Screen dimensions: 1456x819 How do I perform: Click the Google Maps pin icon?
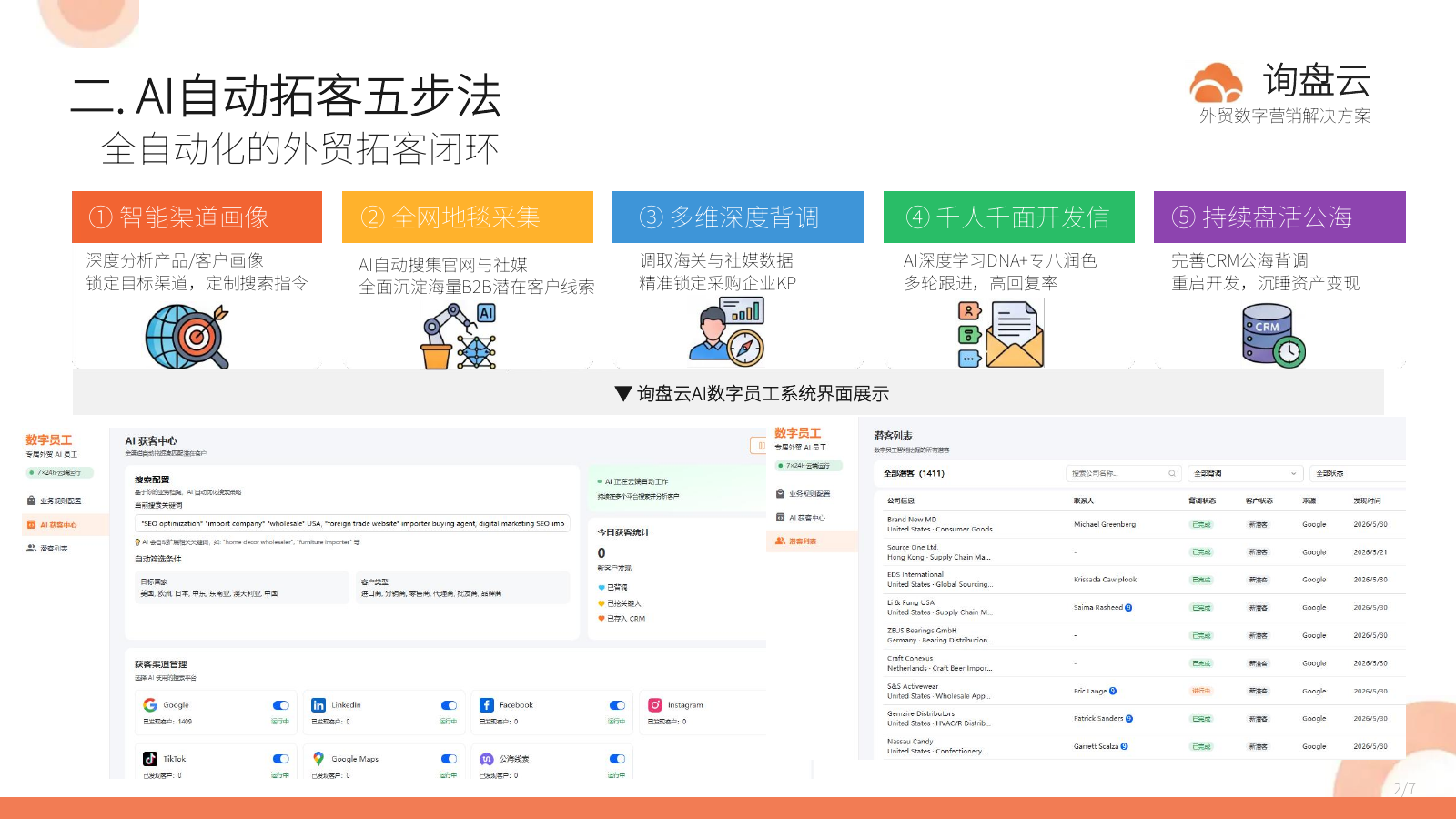pos(318,759)
